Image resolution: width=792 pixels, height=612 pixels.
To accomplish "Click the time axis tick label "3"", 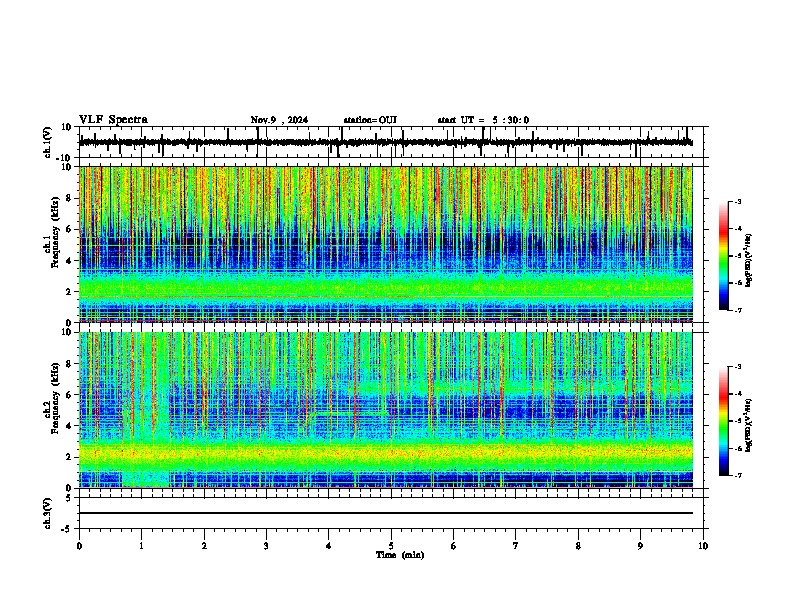I will 266,546.
